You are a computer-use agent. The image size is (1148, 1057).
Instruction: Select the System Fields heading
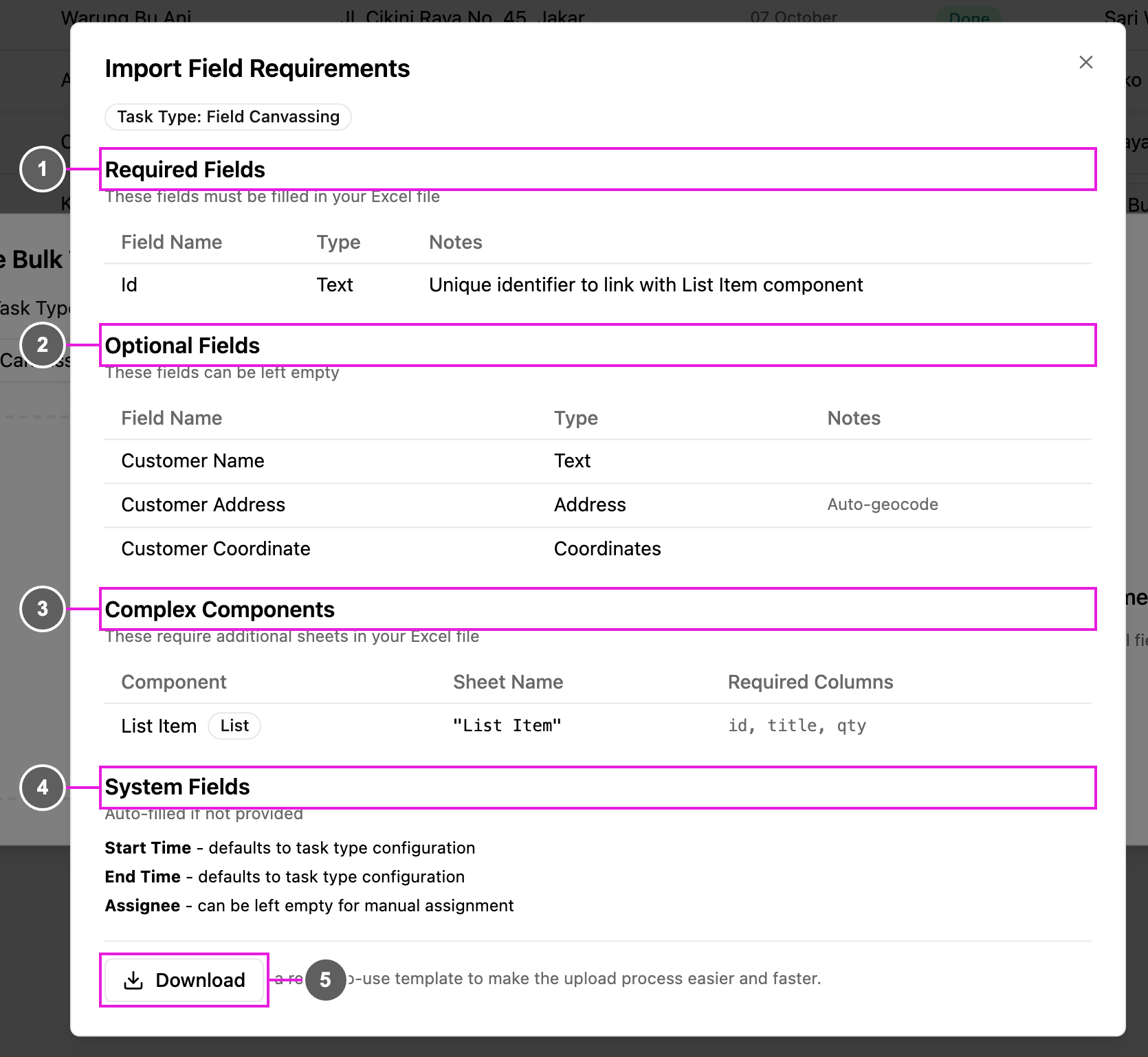pyautogui.click(x=177, y=787)
